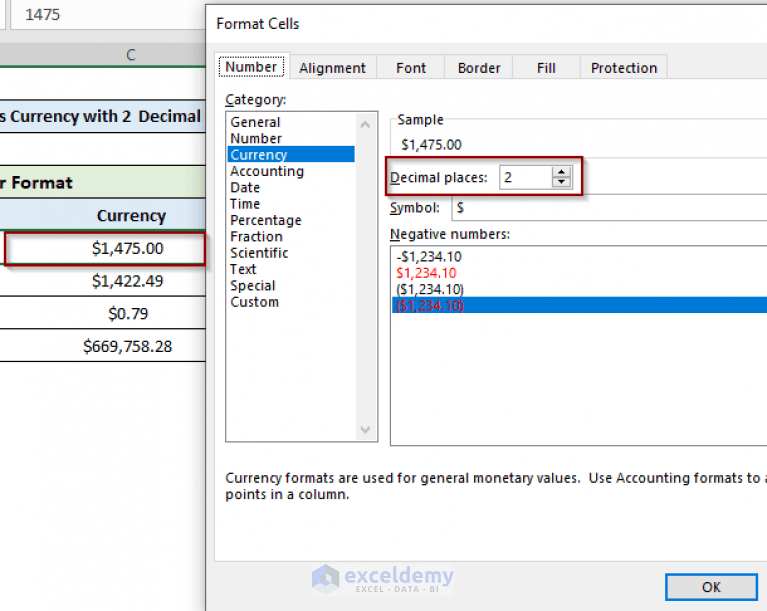Select the Text category
The height and width of the screenshot is (611, 767).
pos(291,269)
